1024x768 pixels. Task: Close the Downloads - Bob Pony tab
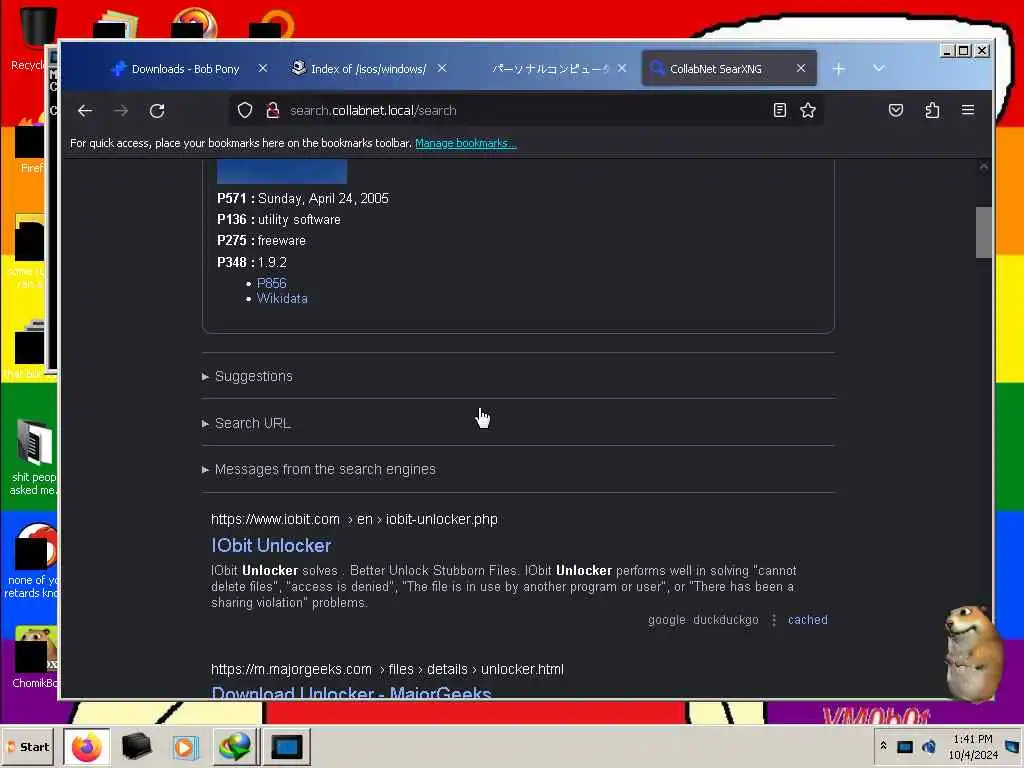pyautogui.click(x=263, y=68)
